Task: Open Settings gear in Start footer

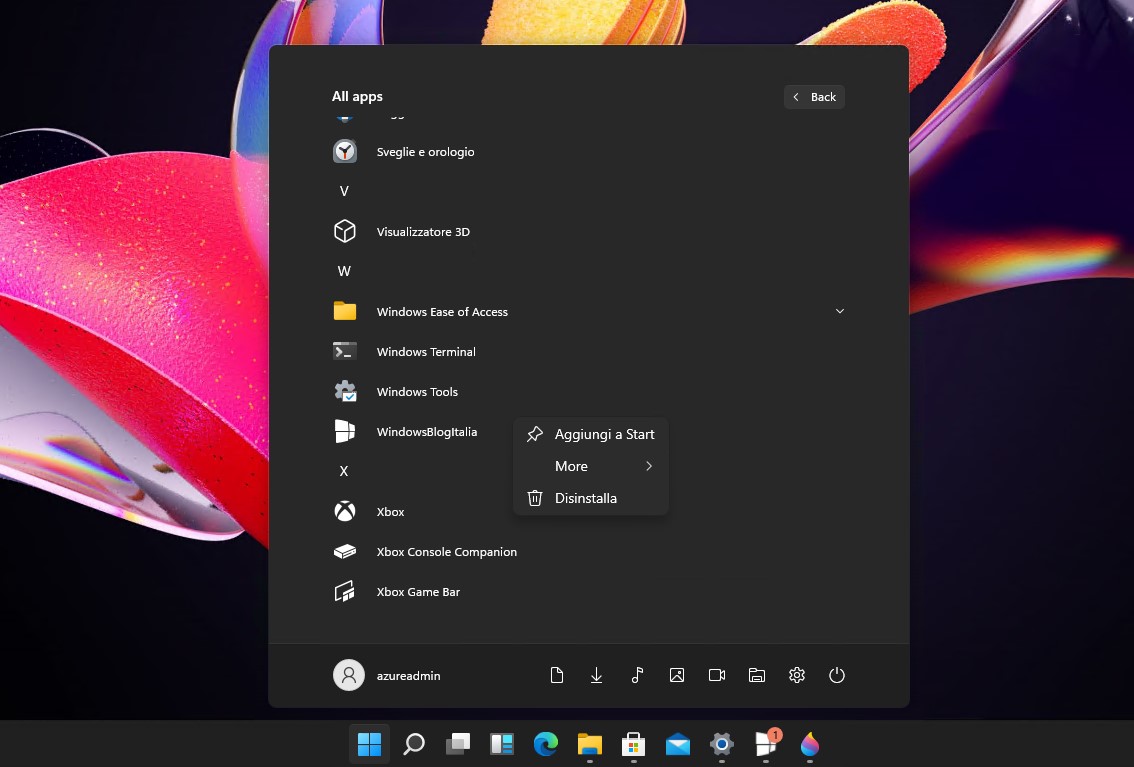Action: [797, 675]
